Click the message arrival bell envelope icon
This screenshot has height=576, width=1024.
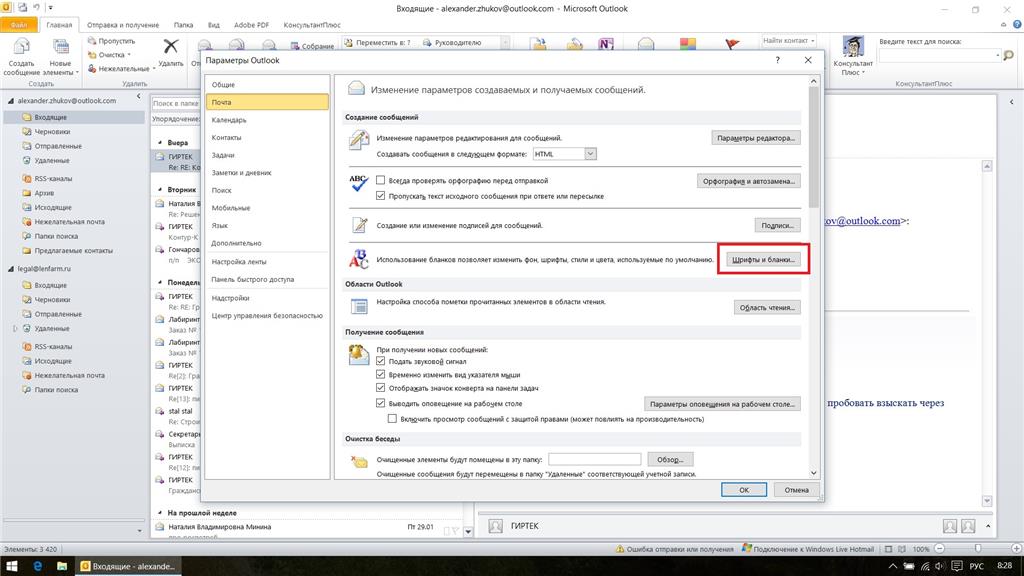click(x=359, y=354)
